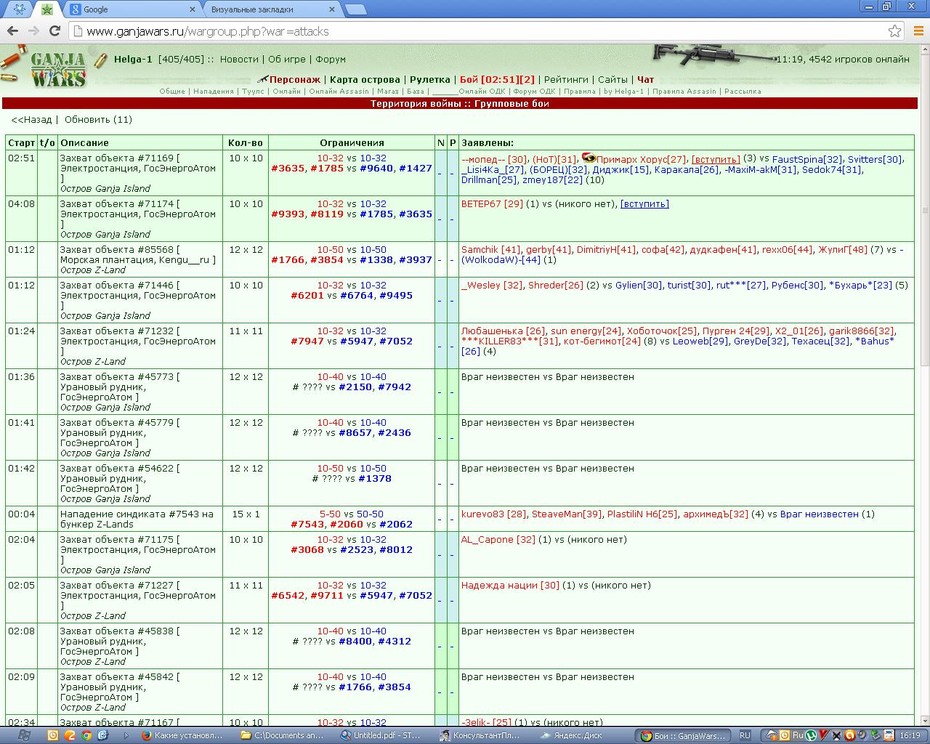This screenshot has height=744, width=930.
Task: Open player Samchik [41] profile
Action: tap(491, 250)
